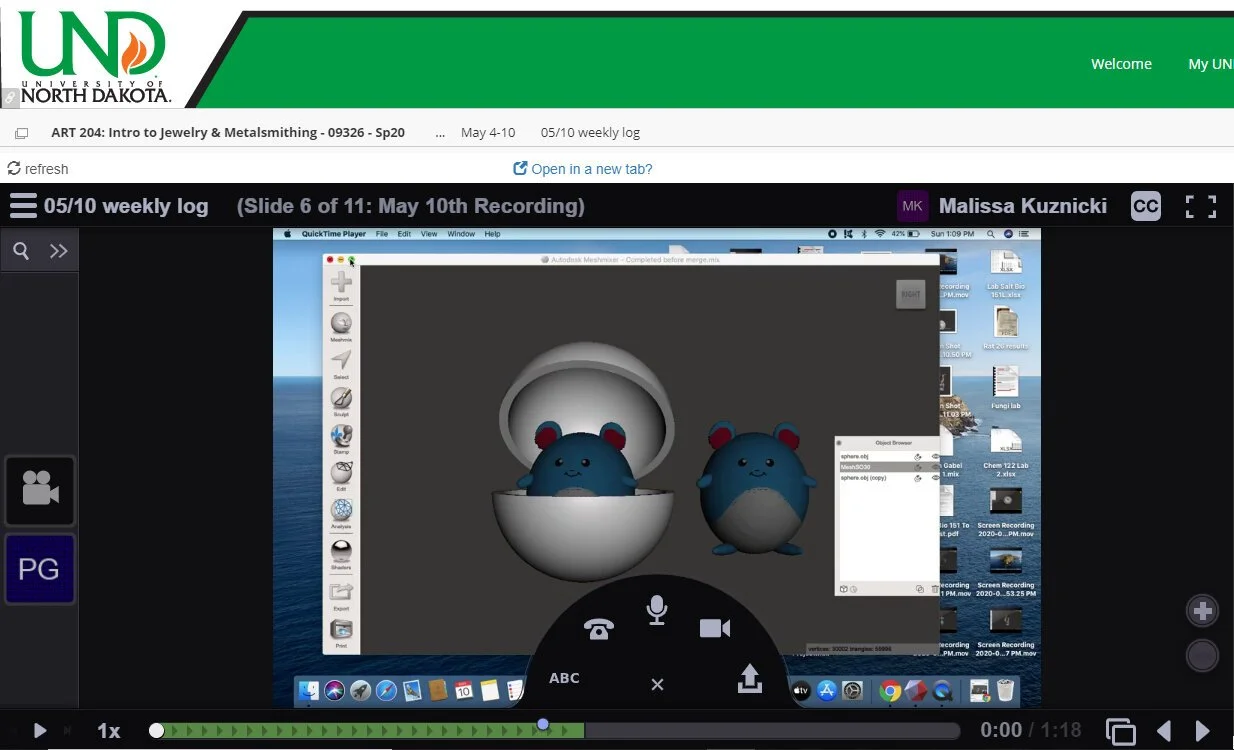This screenshot has height=750, width=1234.
Task: Click the ABC text option in radial menu
Action: [564, 678]
